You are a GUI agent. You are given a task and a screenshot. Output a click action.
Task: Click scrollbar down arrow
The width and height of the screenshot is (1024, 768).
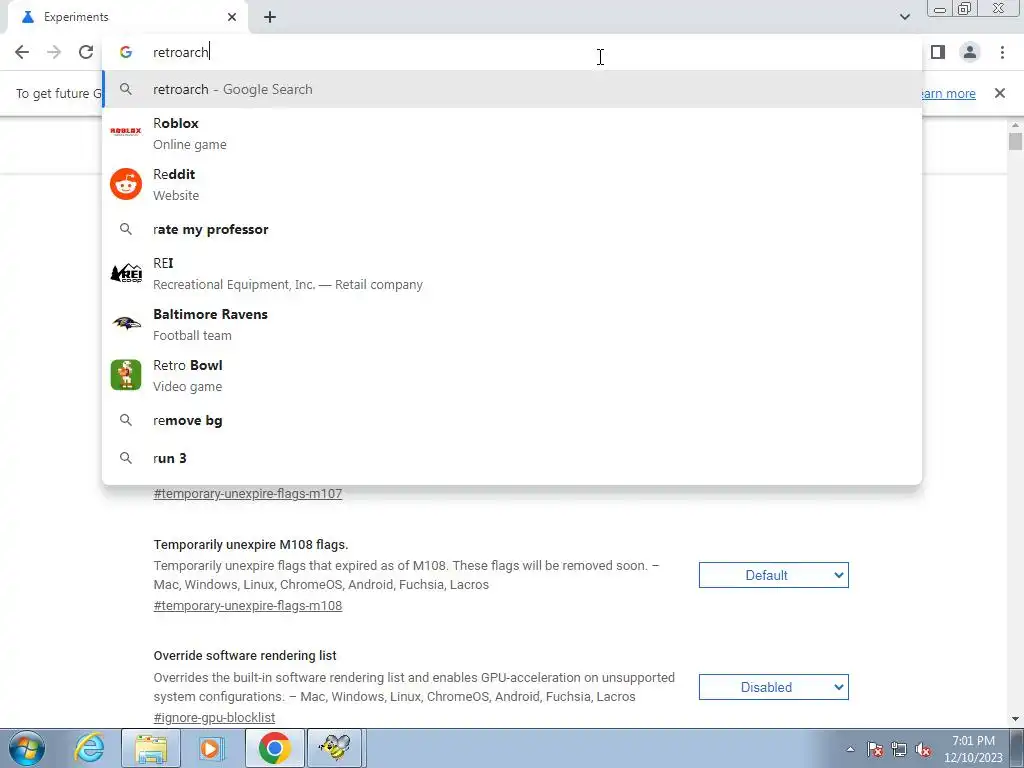coord(1015,718)
